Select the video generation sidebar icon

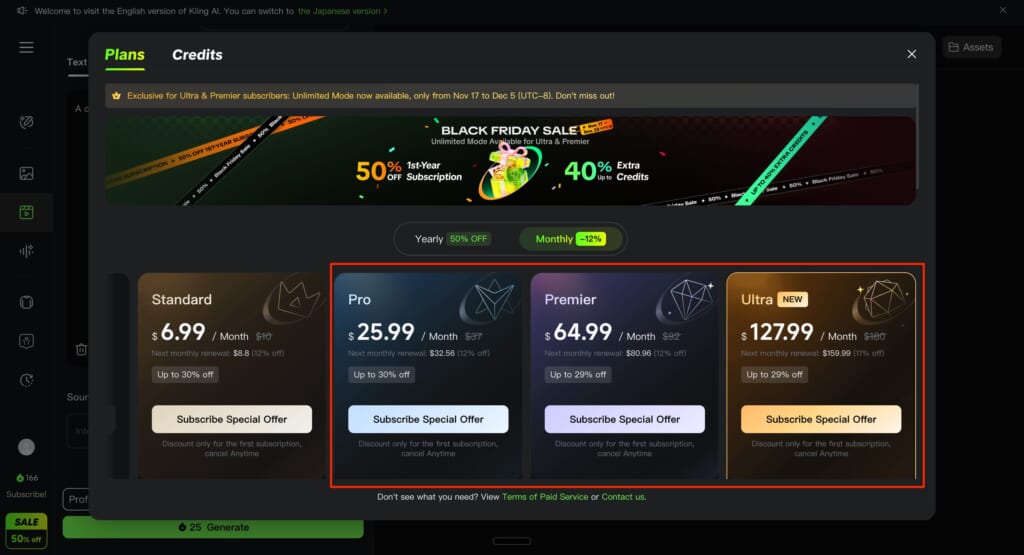(x=26, y=212)
